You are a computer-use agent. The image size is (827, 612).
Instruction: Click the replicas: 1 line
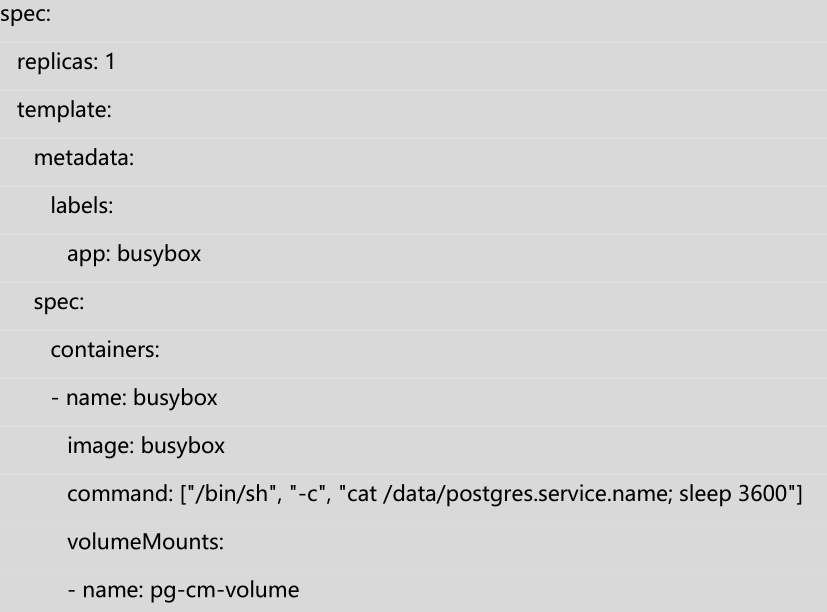[66, 62]
